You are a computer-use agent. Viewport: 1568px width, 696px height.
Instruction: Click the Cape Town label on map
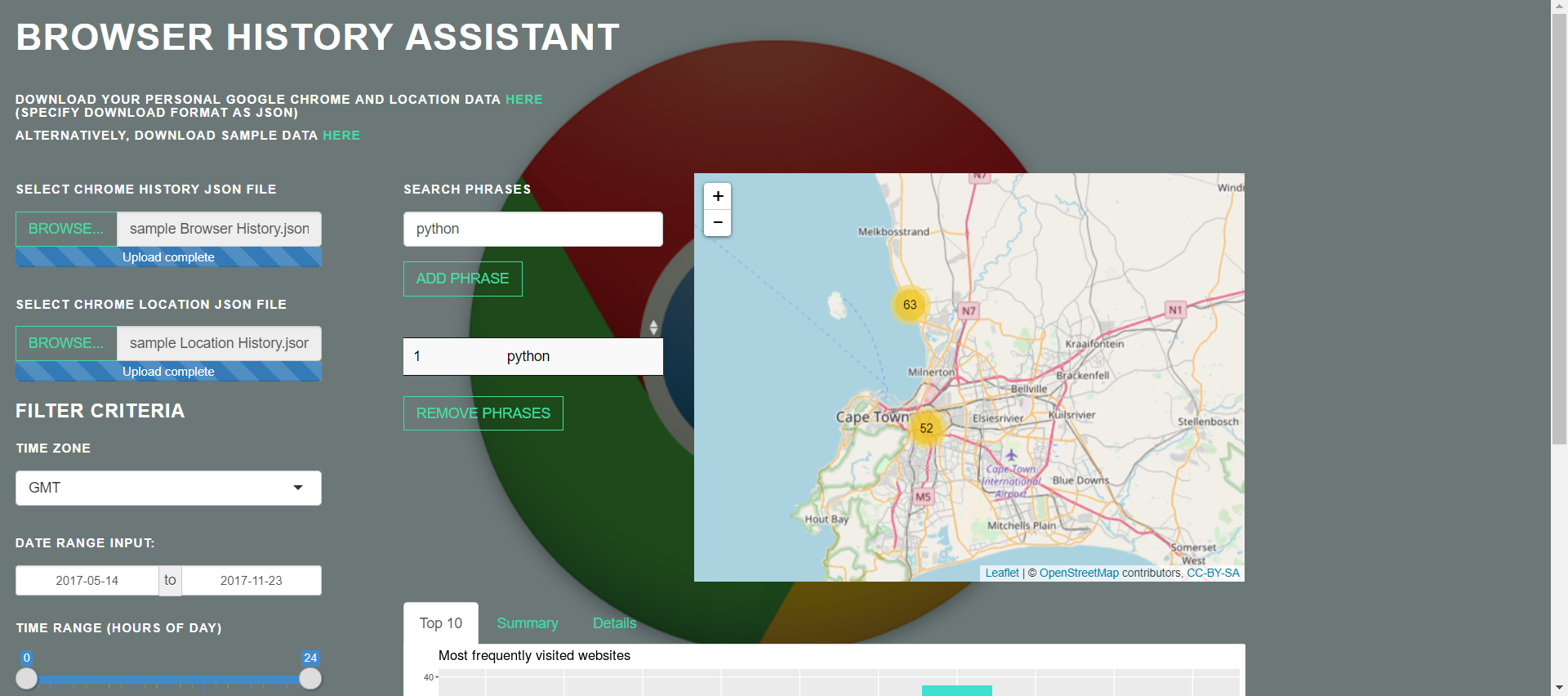pyautogui.click(x=872, y=417)
